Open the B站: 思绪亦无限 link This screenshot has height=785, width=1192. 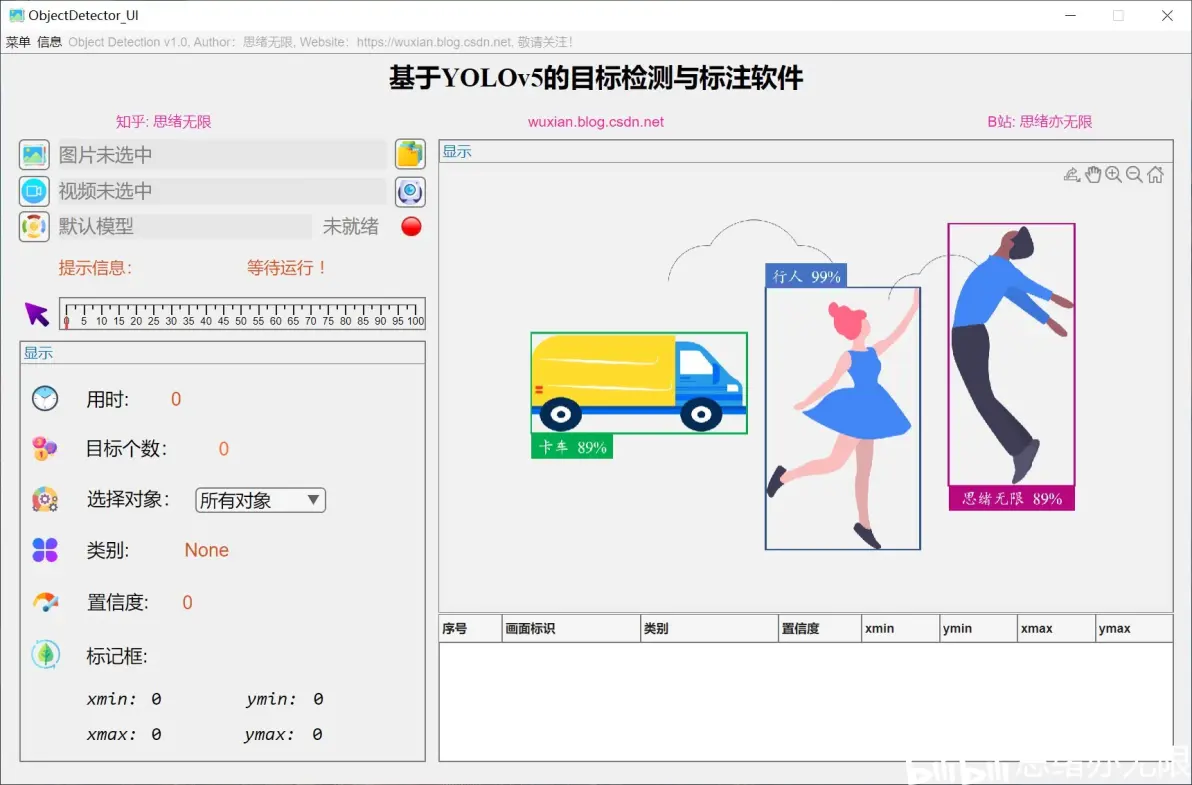tap(1039, 122)
